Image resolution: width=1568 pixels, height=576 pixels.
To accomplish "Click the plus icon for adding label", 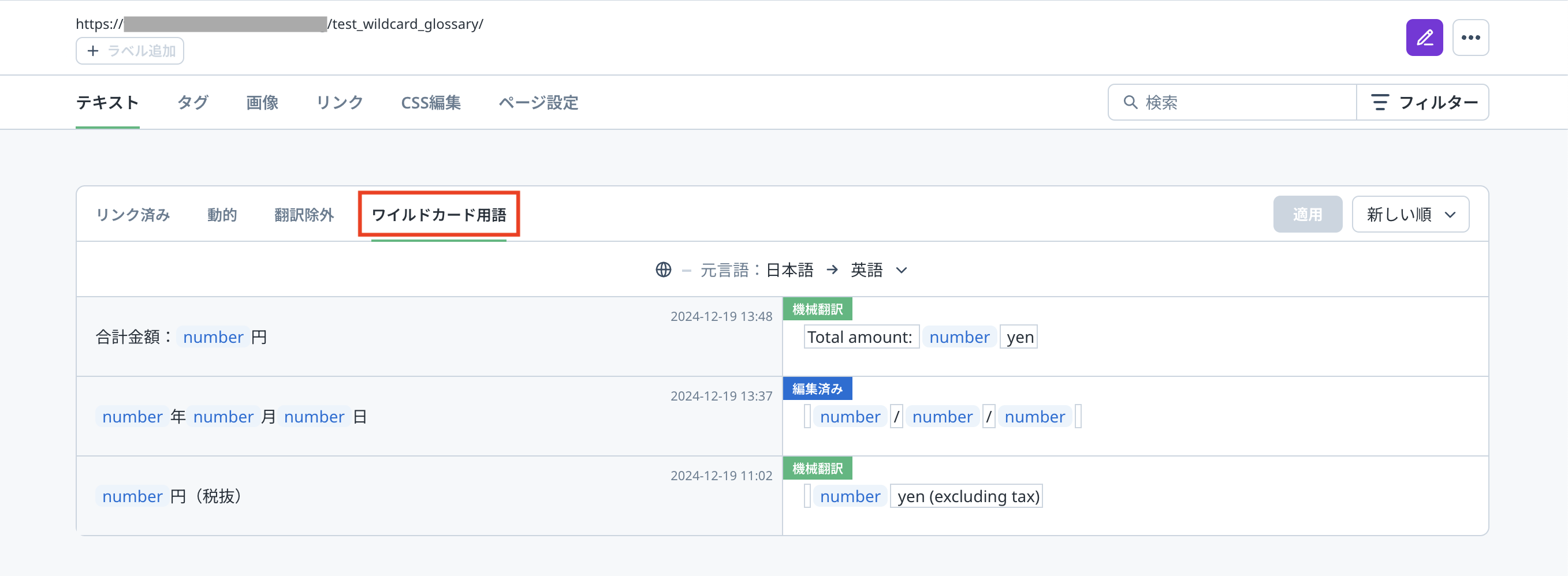I will pos(92,51).
